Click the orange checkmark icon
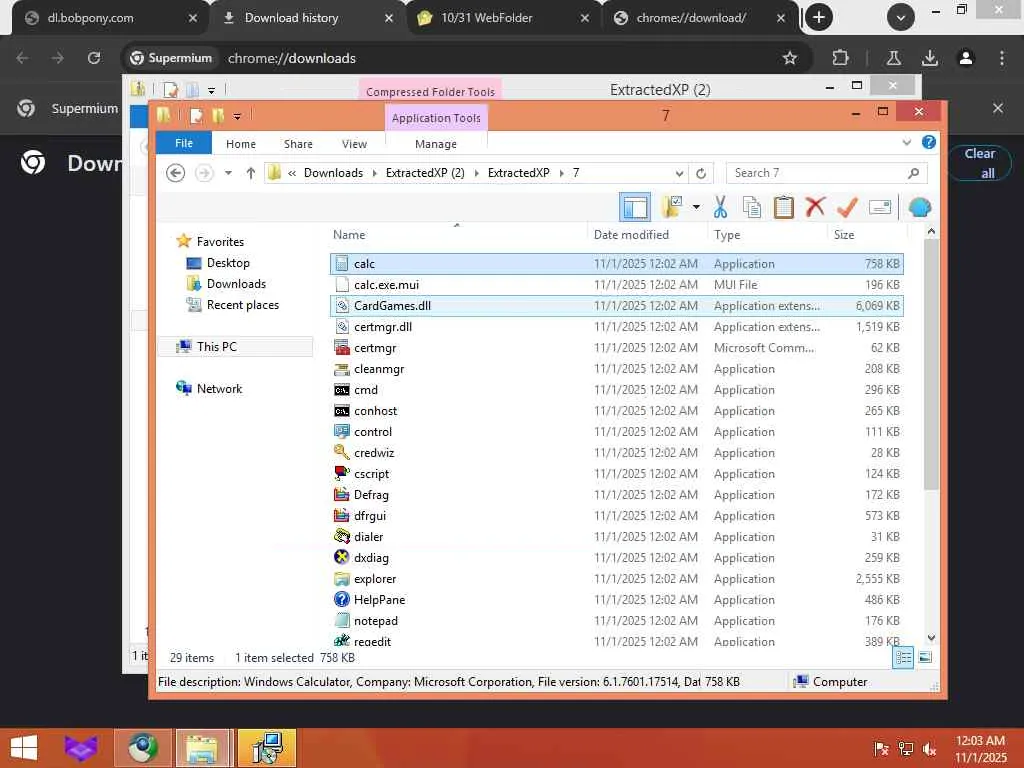Screen dimensions: 1024x768 [847, 207]
